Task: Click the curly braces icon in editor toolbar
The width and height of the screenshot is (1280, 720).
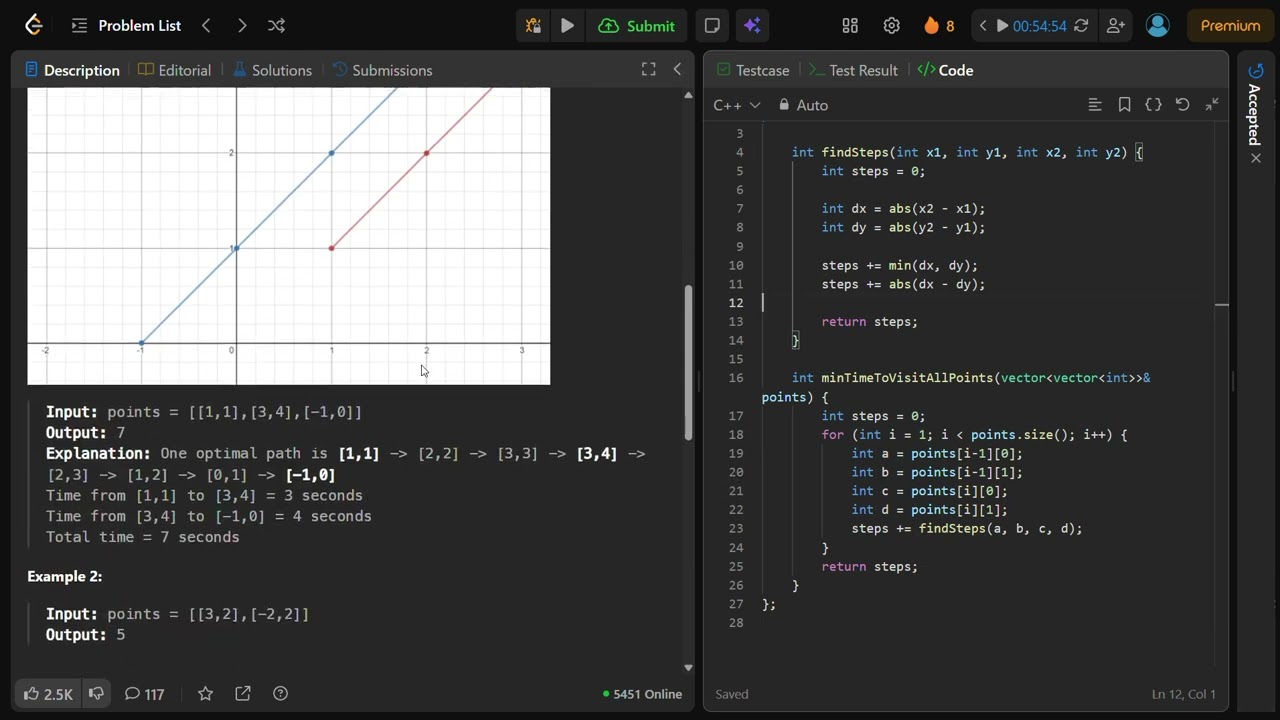Action: pyautogui.click(x=1153, y=105)
